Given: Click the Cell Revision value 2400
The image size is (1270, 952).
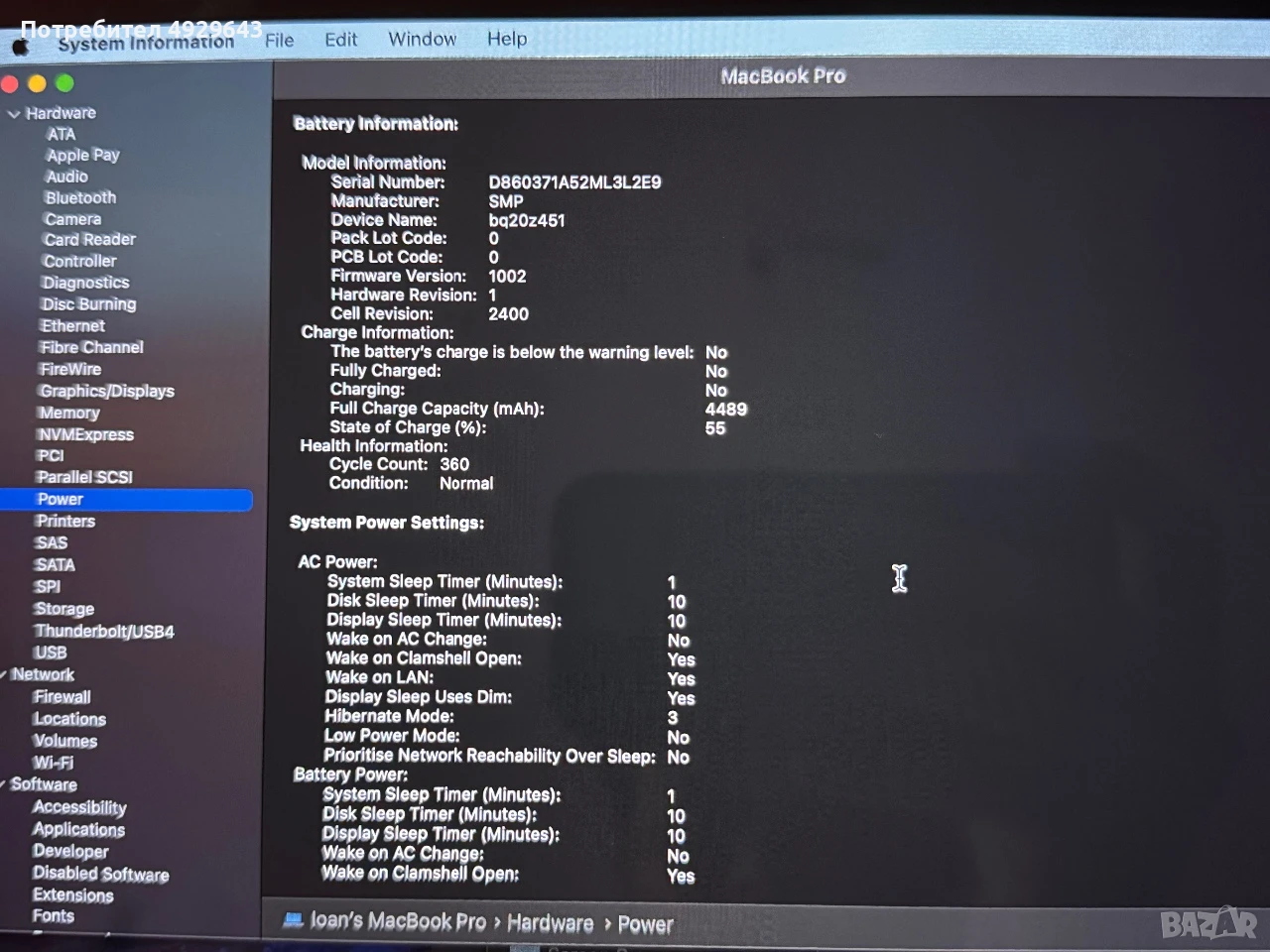Looking at the screenshot, I should coord(508,314).
